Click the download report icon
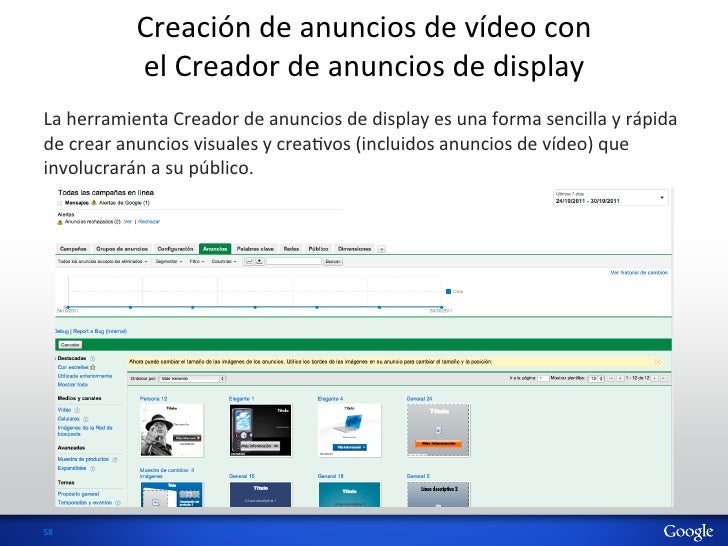Viewport: 728px width, 546px height. coord(260,261)
